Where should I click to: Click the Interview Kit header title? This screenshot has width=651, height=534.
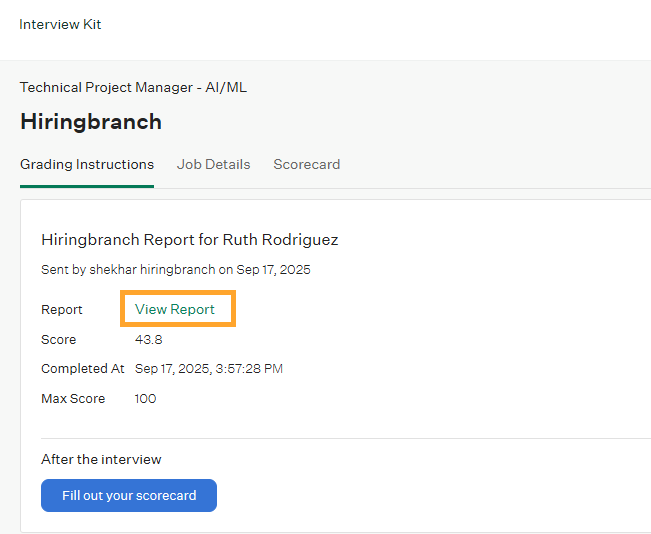tap(60, 24)
